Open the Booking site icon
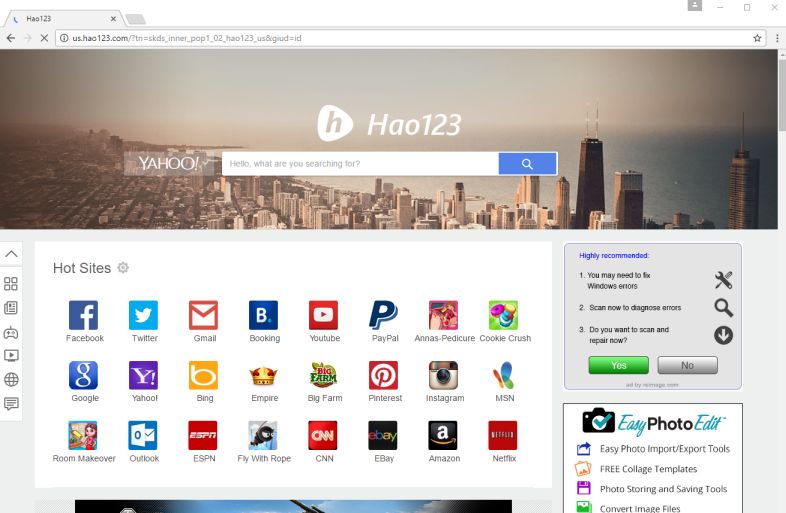 pyautogui.click(x=263, y=315)
